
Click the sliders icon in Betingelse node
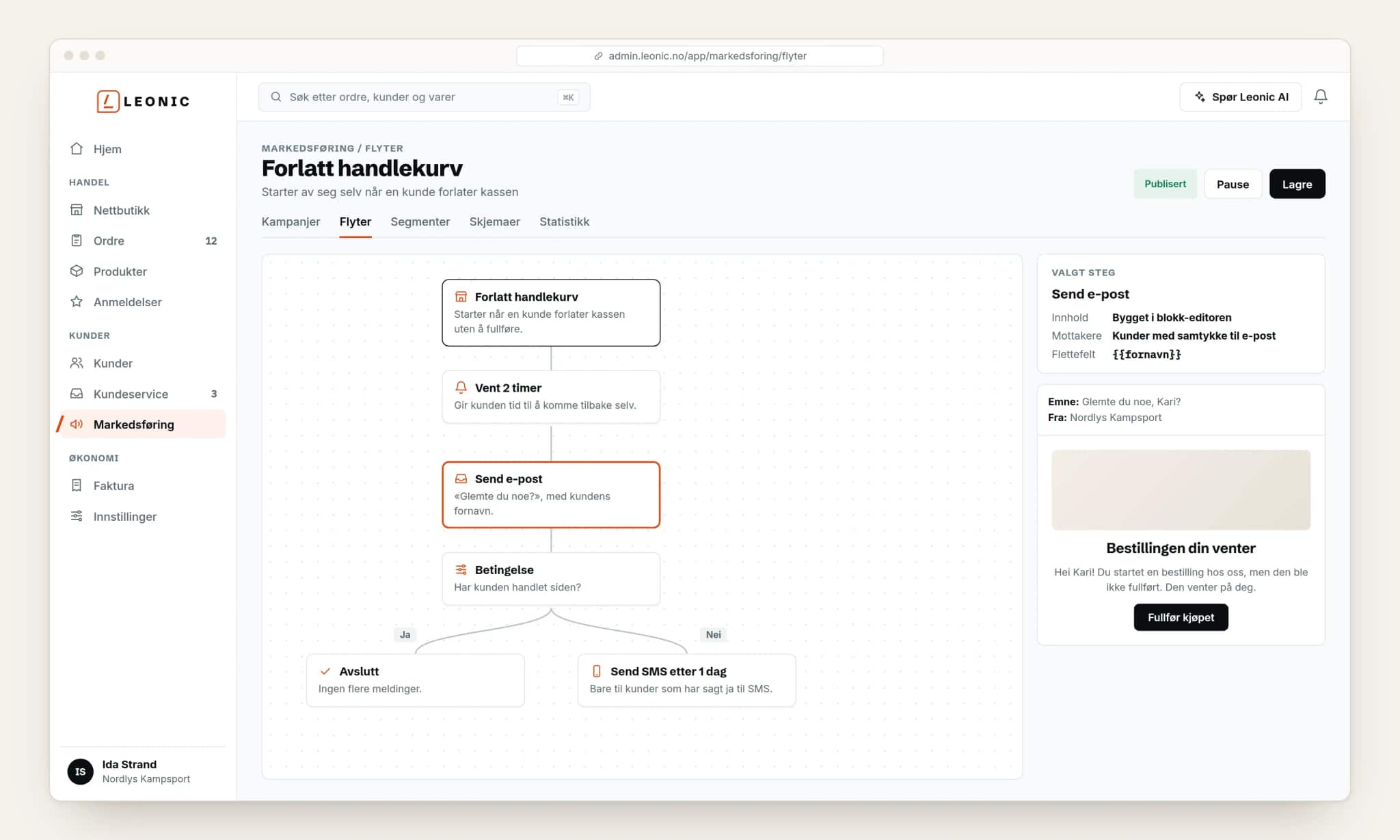tap(461, 569)
